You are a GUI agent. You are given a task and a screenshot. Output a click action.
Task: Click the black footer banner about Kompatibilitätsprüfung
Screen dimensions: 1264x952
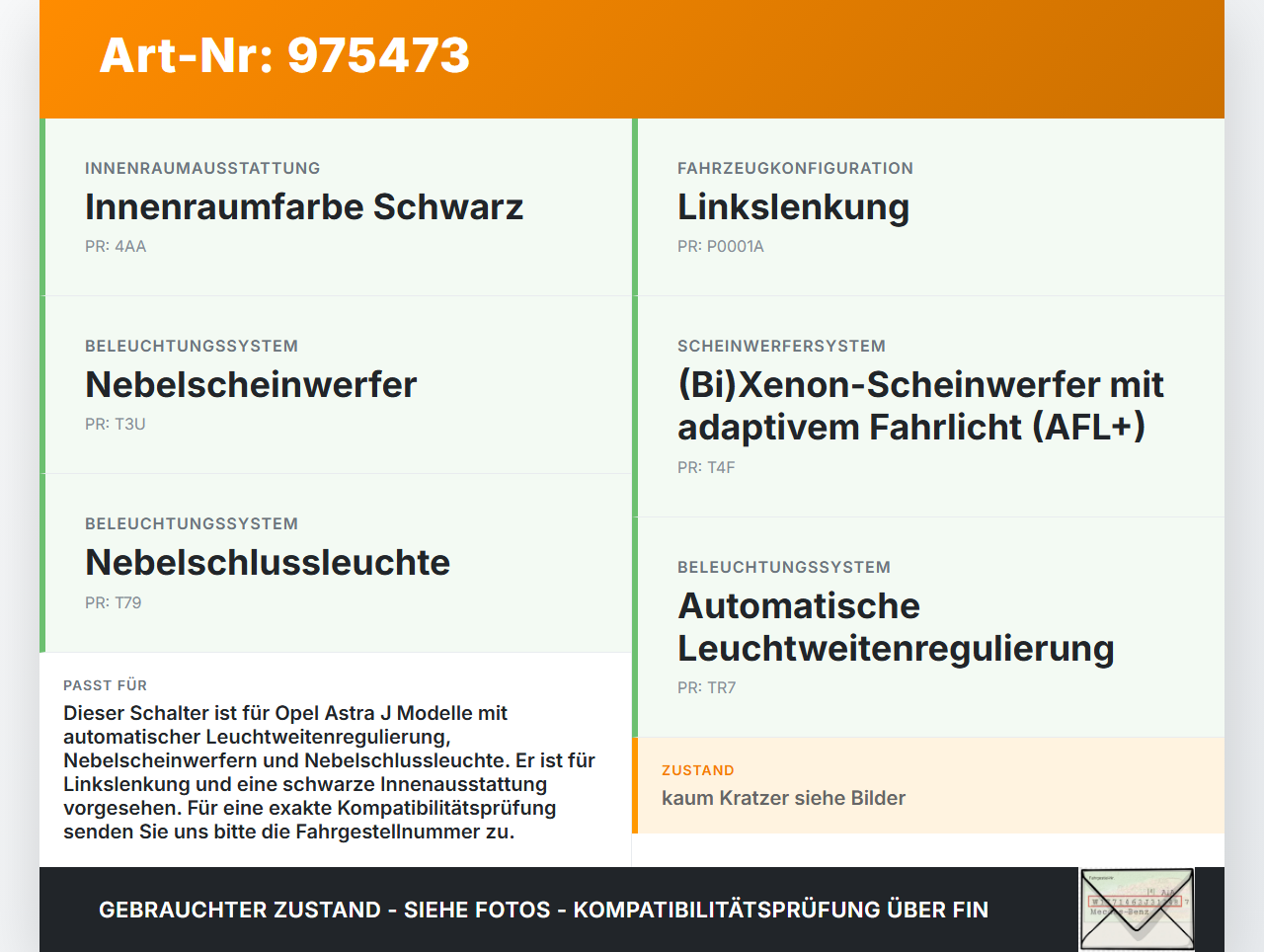pos(543,910)
